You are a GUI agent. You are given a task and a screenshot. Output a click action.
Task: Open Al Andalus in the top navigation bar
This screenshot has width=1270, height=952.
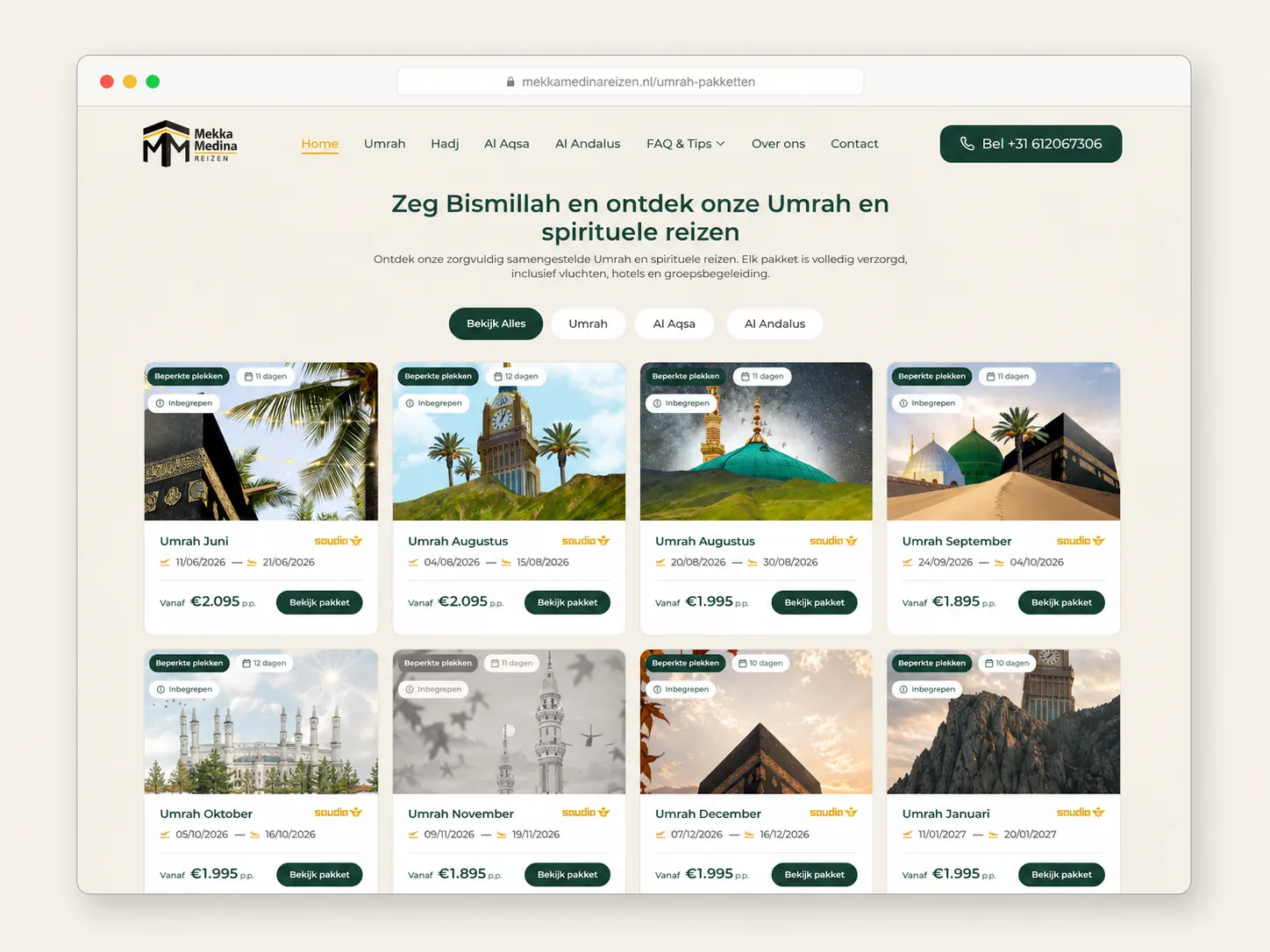click(x=588, y=144)
